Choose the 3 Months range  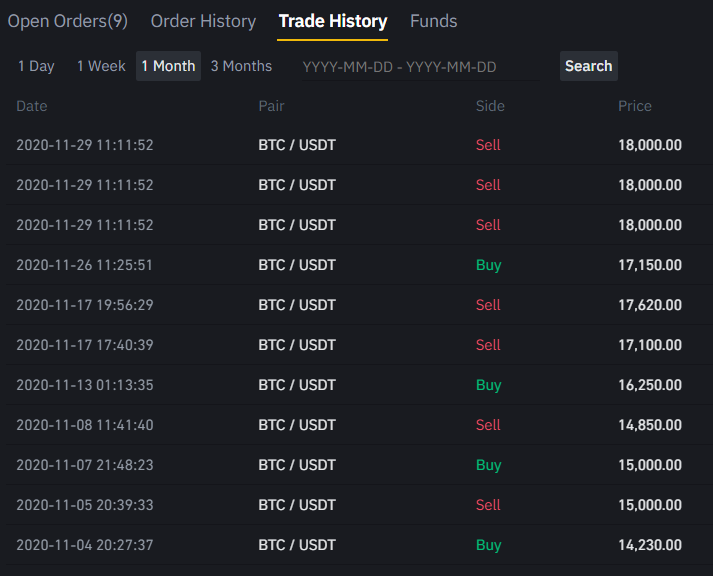[241, 66]
